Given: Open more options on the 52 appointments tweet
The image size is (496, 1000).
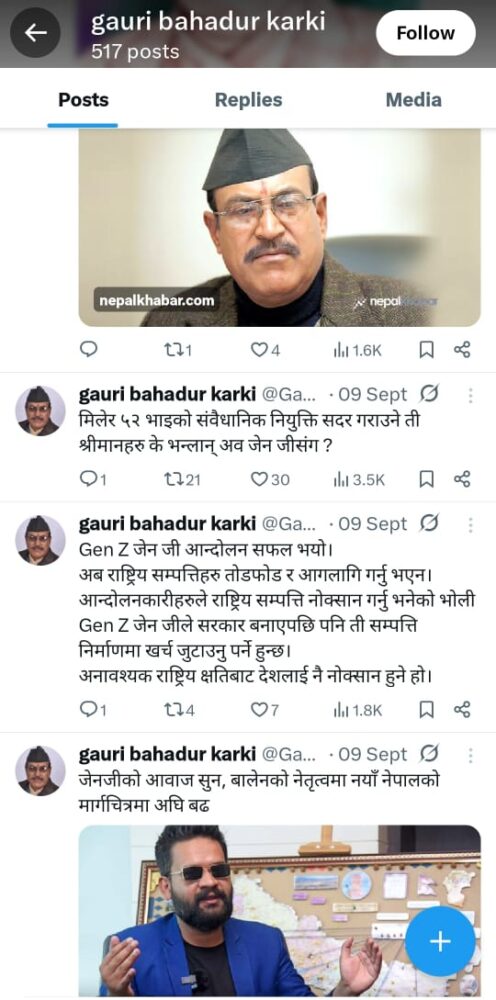Looking at the screenshot, I should click(x=470, y=396).
